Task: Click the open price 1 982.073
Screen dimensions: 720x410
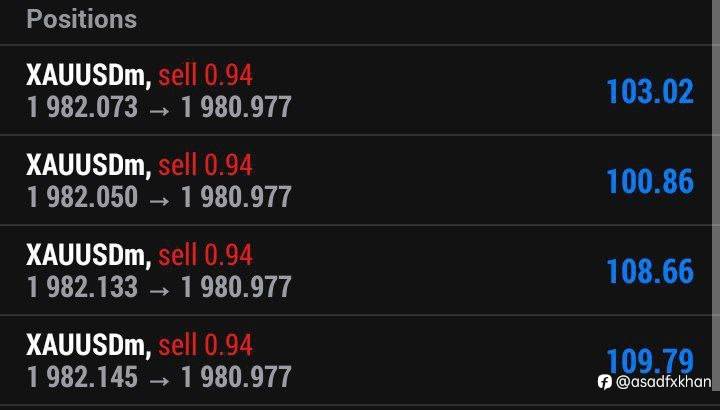Action: pos(82,107)
